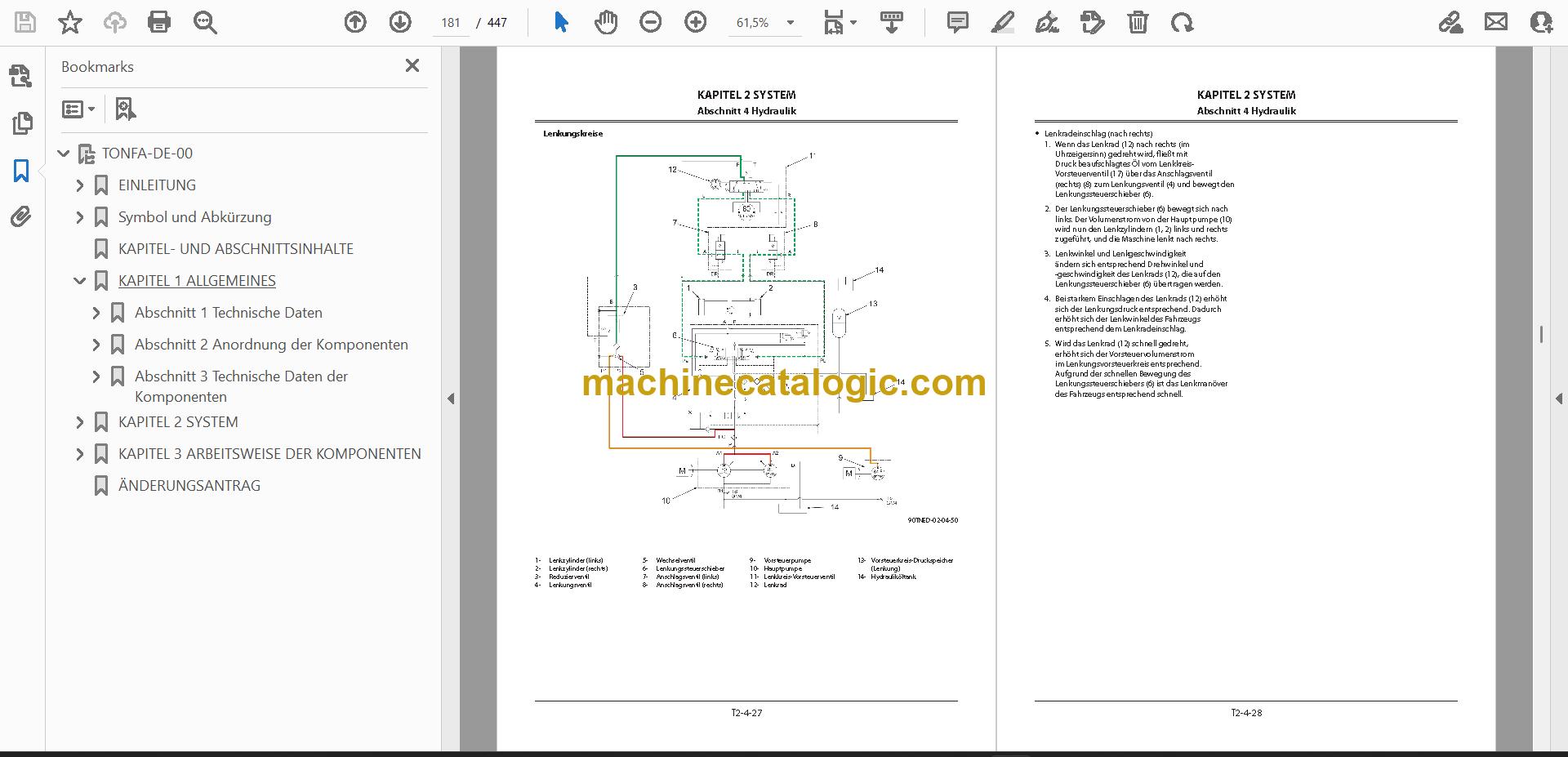Open Abschnitt 2 Anordnung der Komponenten

click(x=271, y=345)
